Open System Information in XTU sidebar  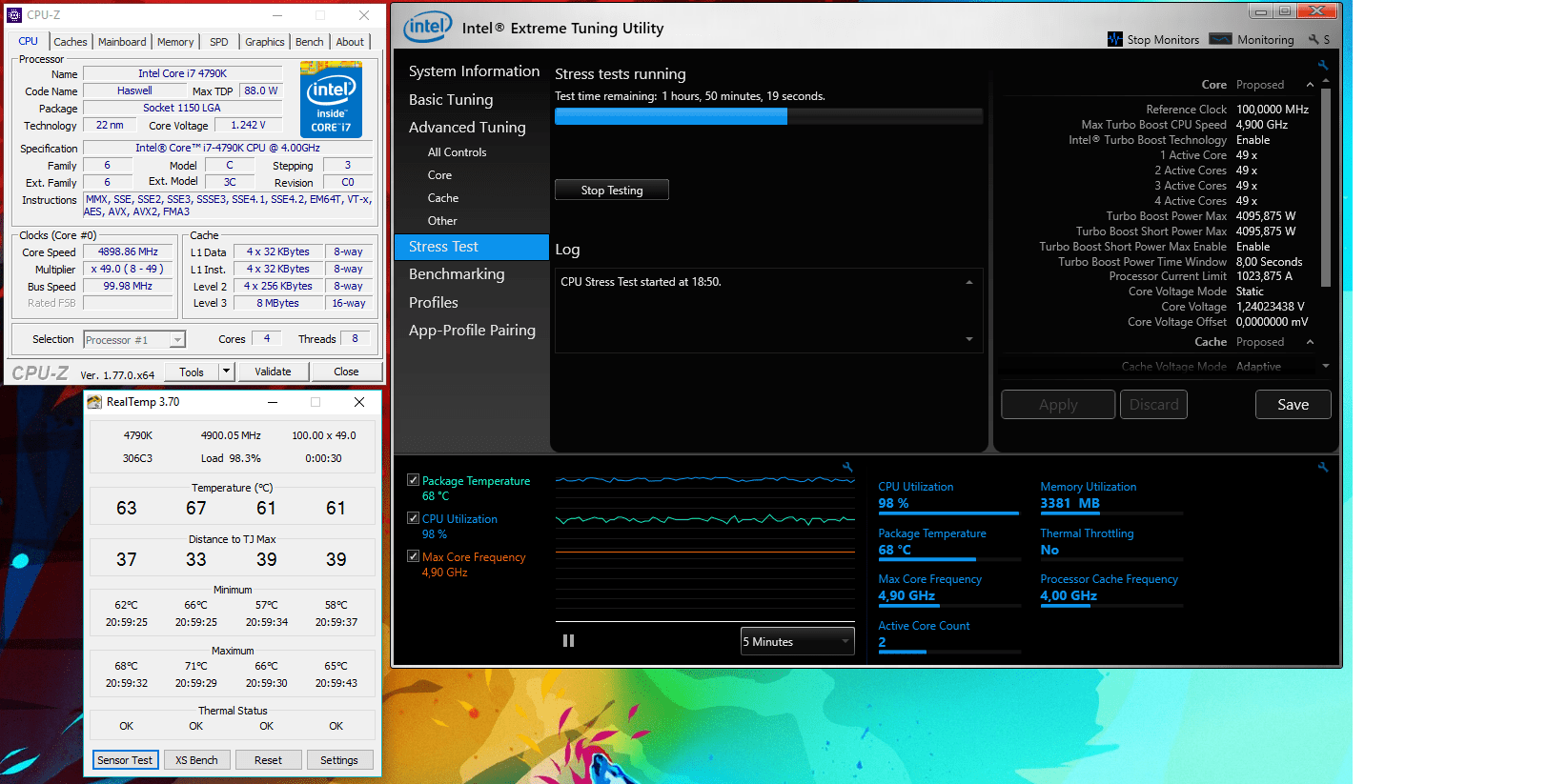pos(474,71)
